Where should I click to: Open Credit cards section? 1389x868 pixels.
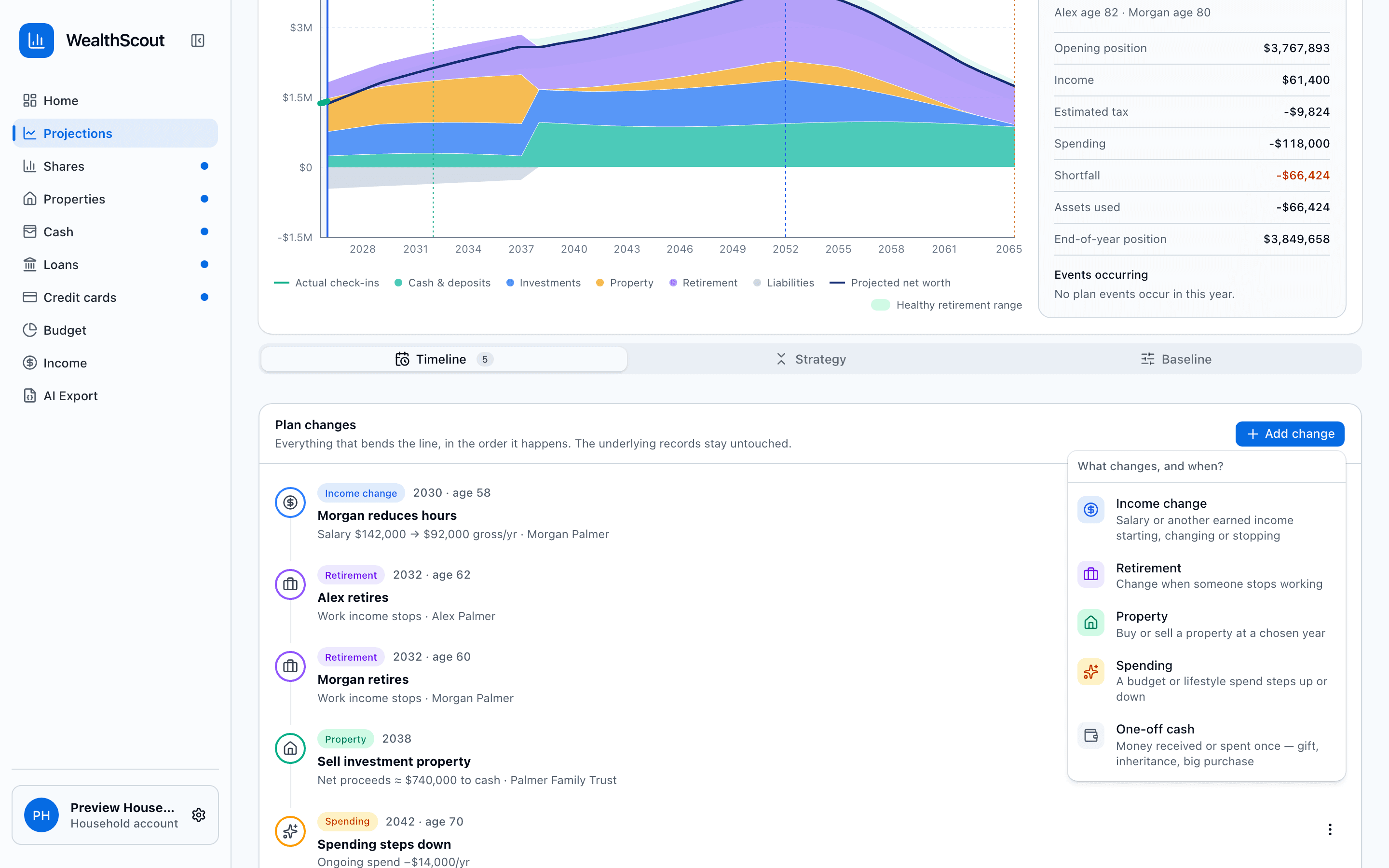115,298
